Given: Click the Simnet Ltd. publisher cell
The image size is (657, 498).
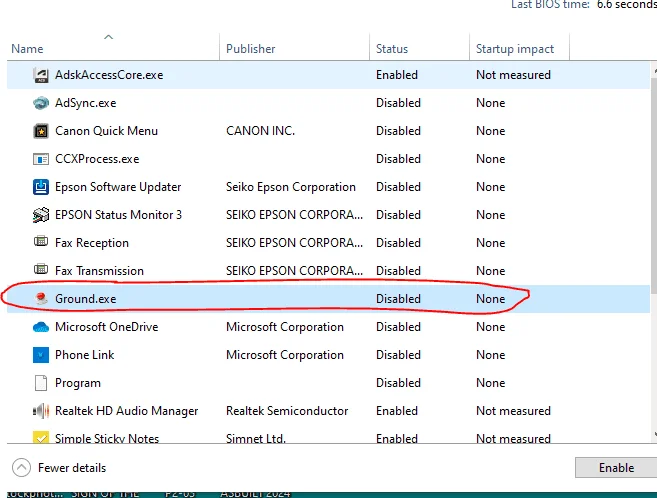Looking at the screenshot, I should [x=256, y=438].
